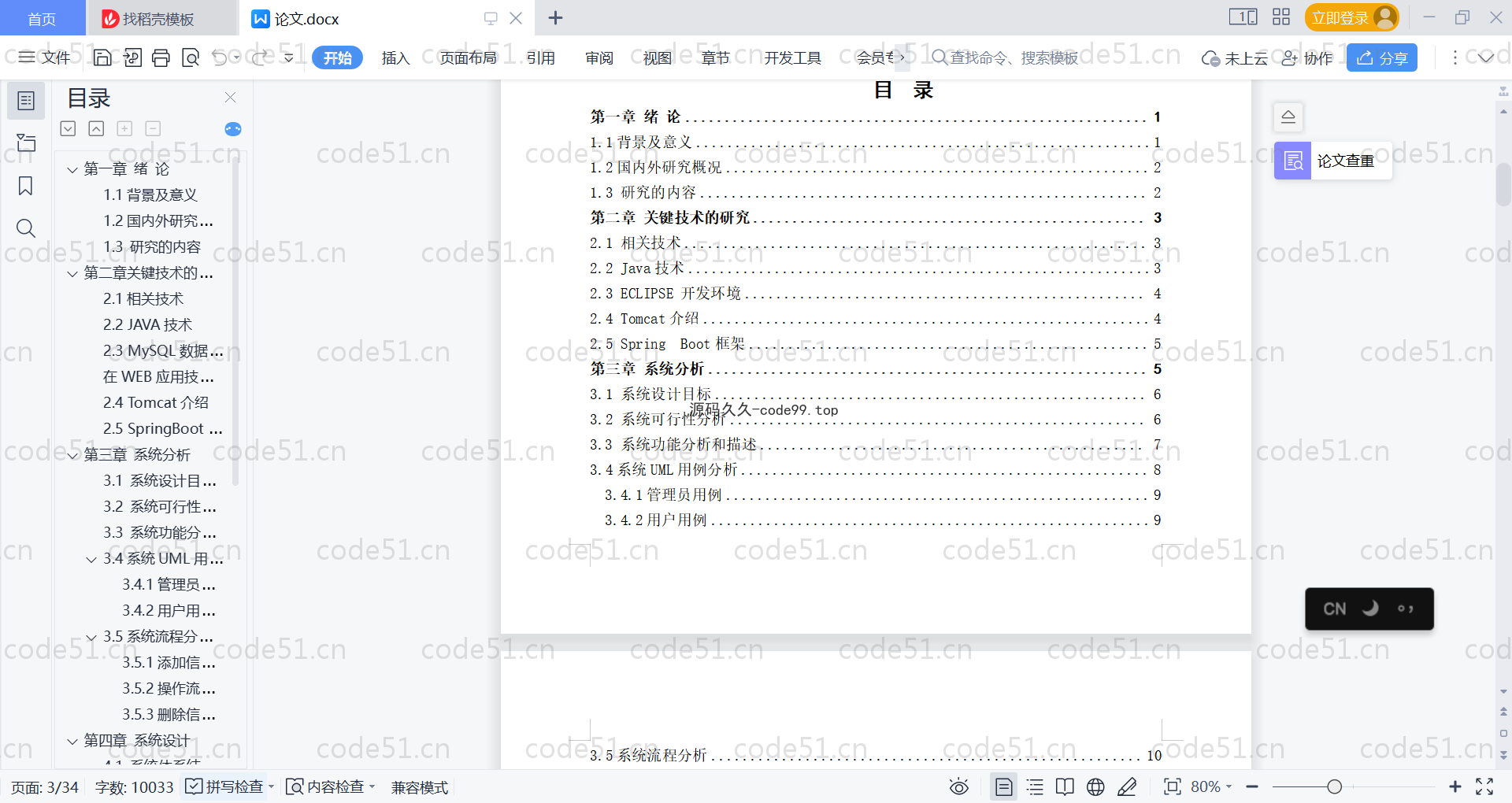Image resolution: width=1512 pixels, height=803 pixels.
Task: Switch to Reading layout icon
Action: point(1065,786)
